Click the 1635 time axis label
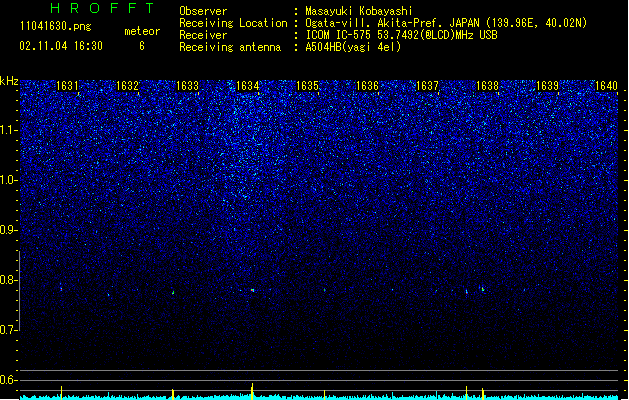Image resolution: width=629 pixels, height=400 pixels. point(307,86)
